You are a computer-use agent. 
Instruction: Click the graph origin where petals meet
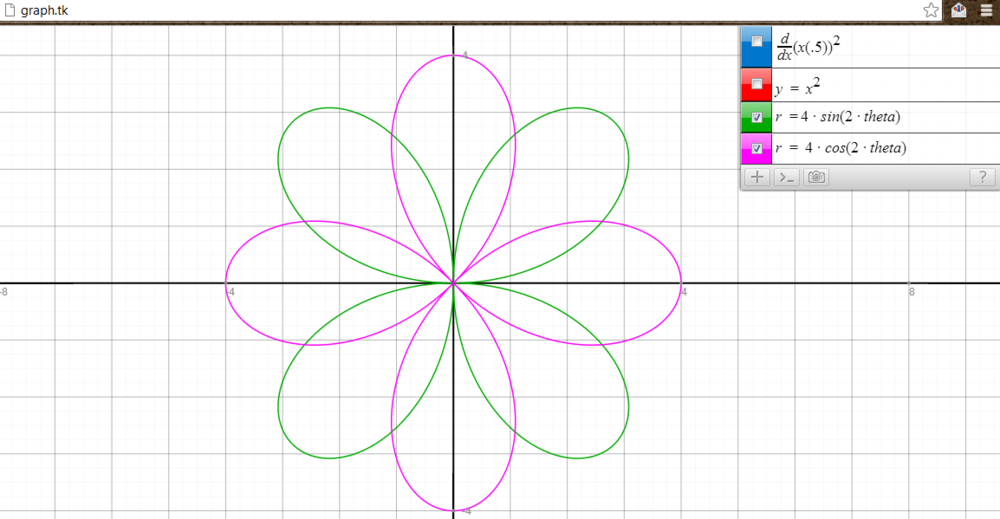tap(454, 283)
